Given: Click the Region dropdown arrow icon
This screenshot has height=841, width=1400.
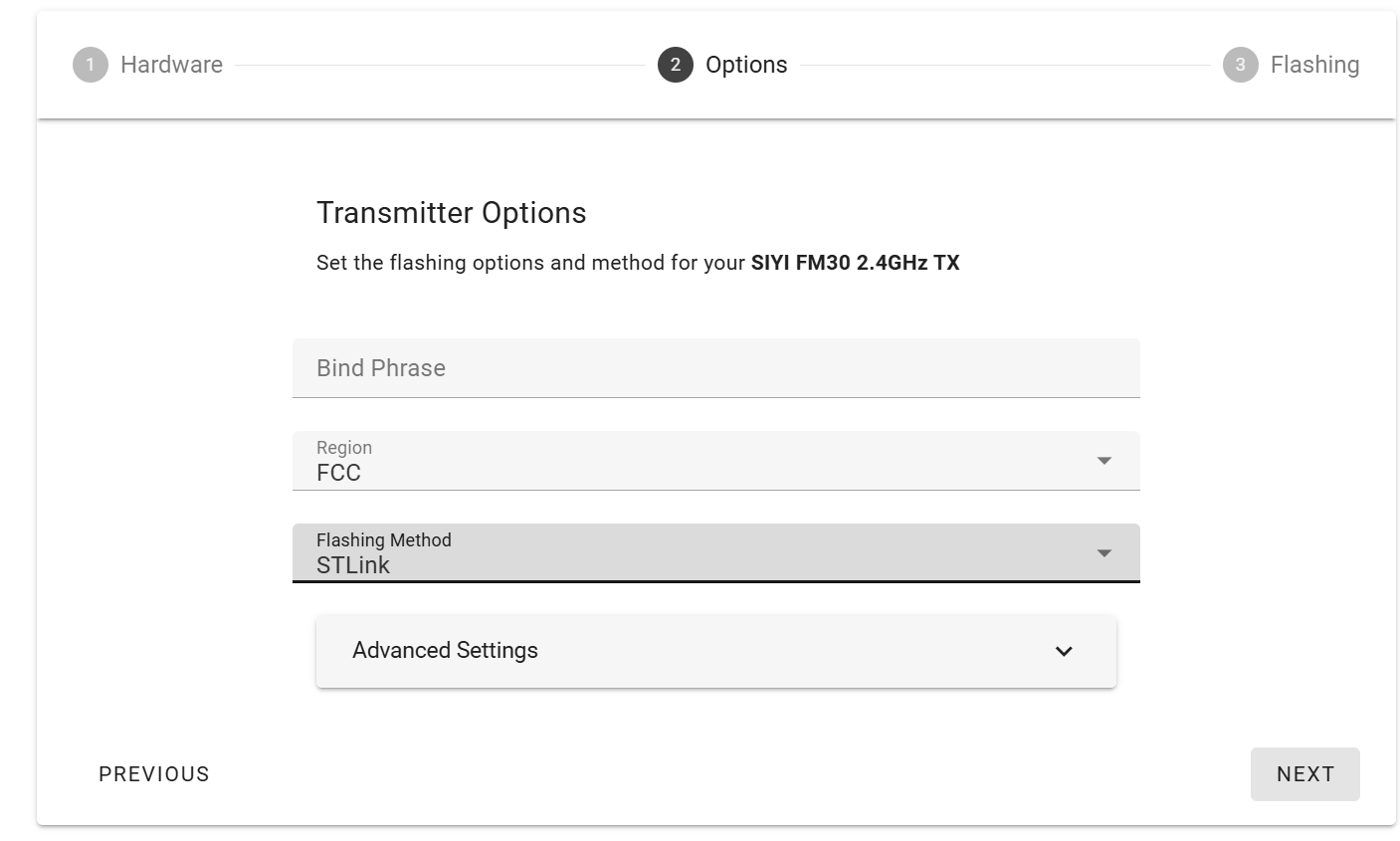Looking at the screenshot, I should click(x=1103, y=461).
